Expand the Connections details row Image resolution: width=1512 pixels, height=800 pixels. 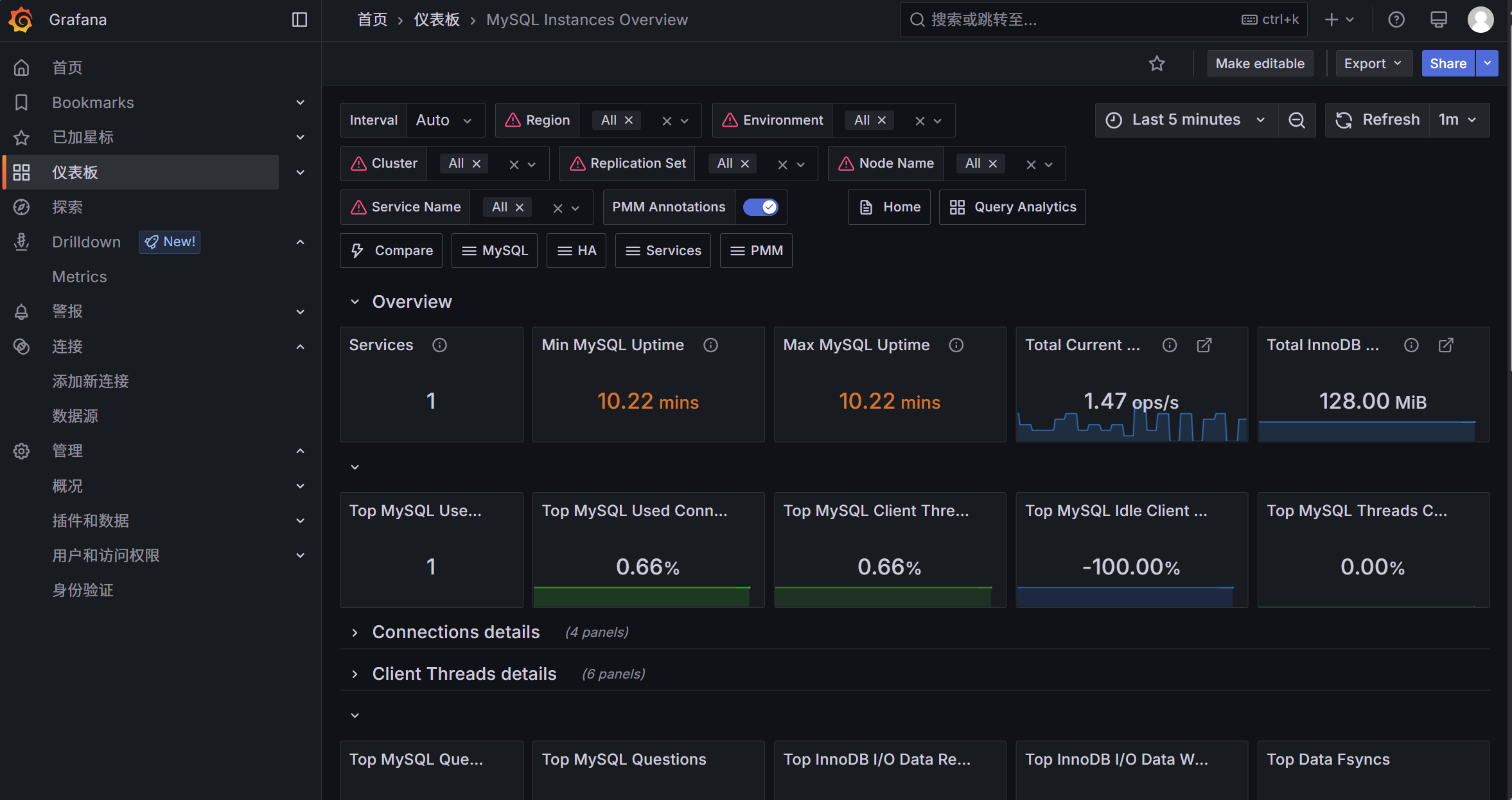355,632
